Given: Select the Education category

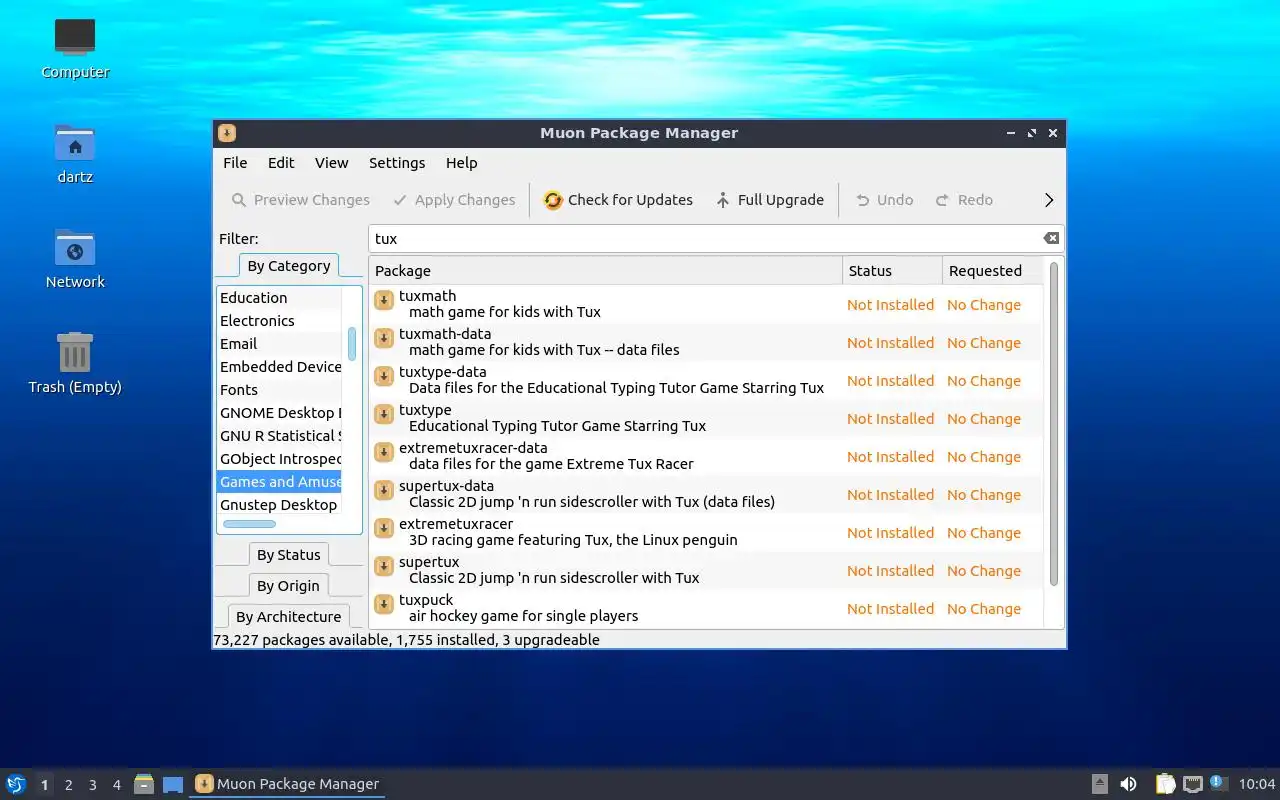Looking at the screenshot, I should click(x=280, y=298).
